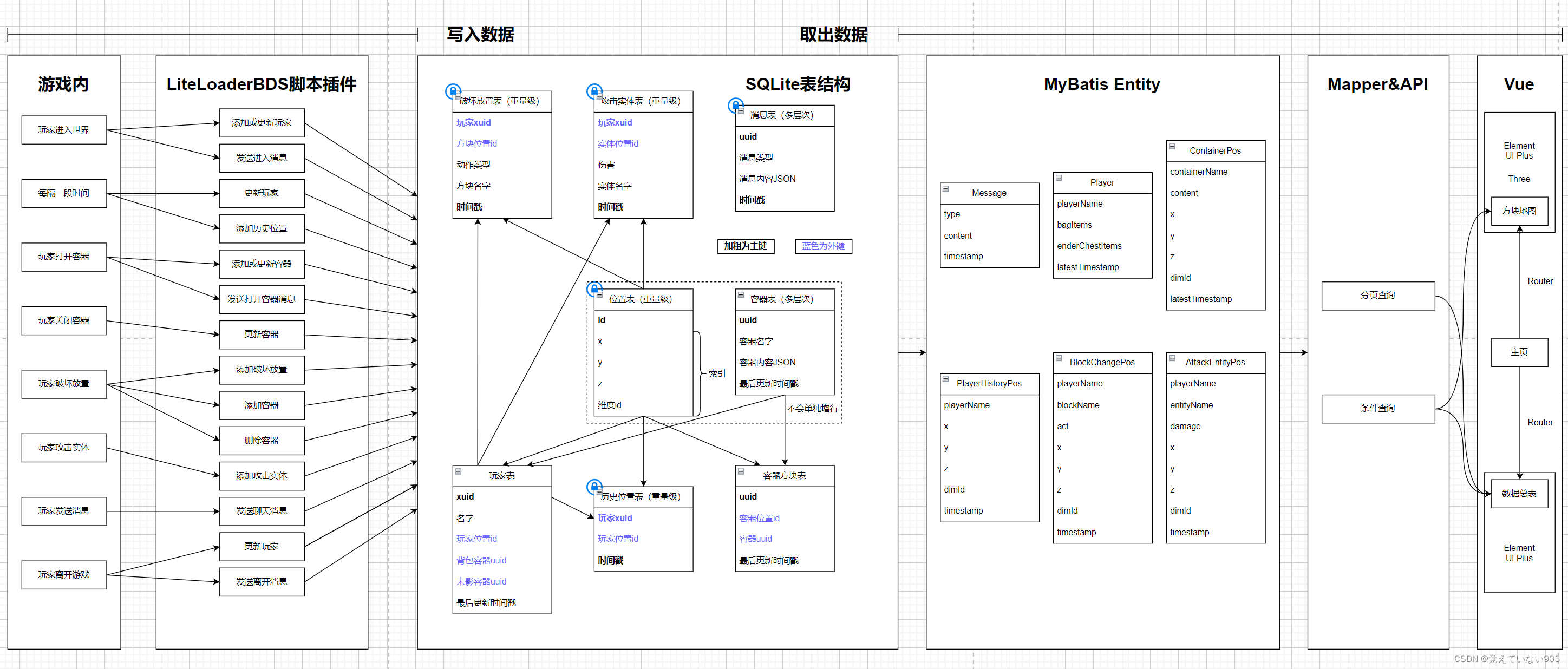Collapse the BlockChangePos entity box
Image resolution: width=1568 pixels, height=669 pixels.
[x=1059, y=358]
